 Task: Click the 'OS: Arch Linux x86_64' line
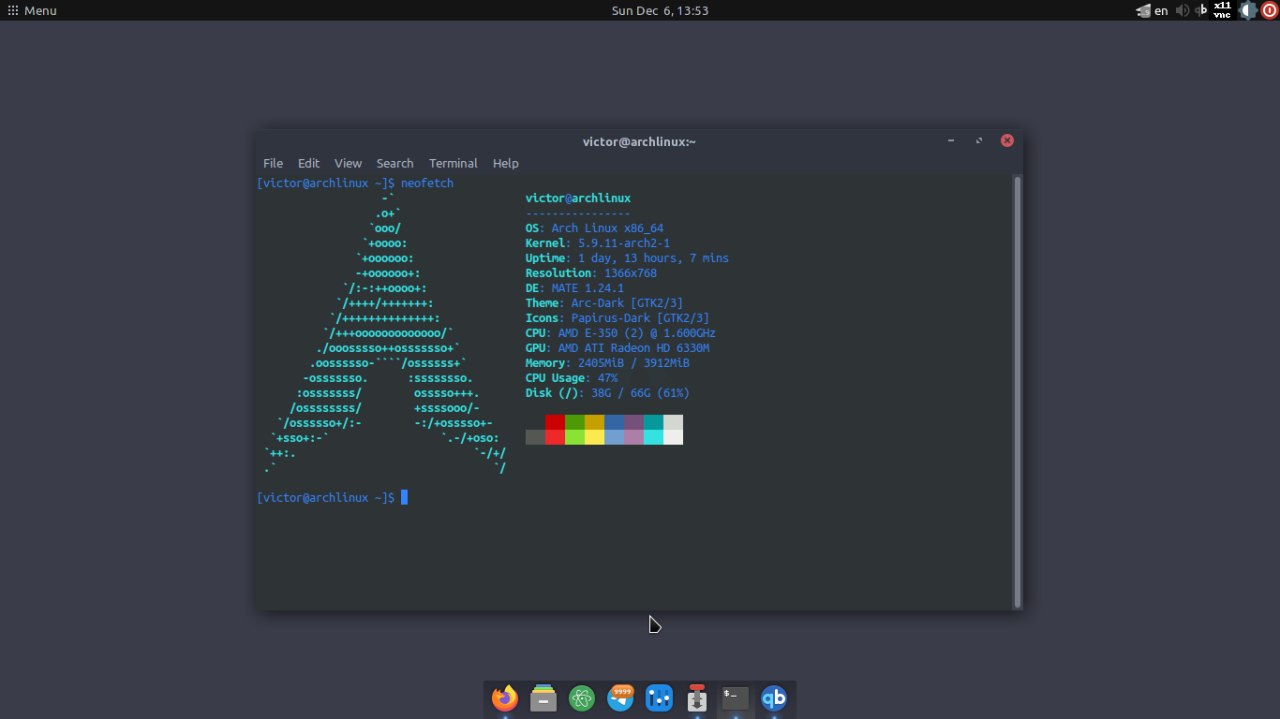594,228
